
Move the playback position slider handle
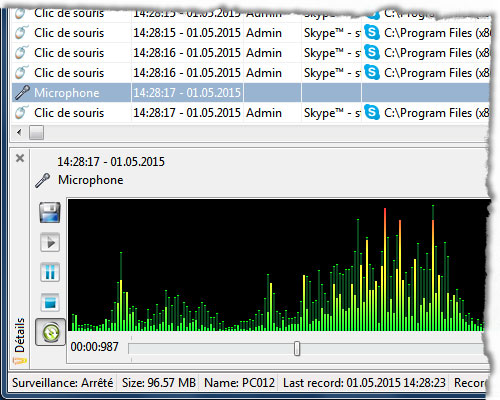pyautogui.click(x=297, y=349)
